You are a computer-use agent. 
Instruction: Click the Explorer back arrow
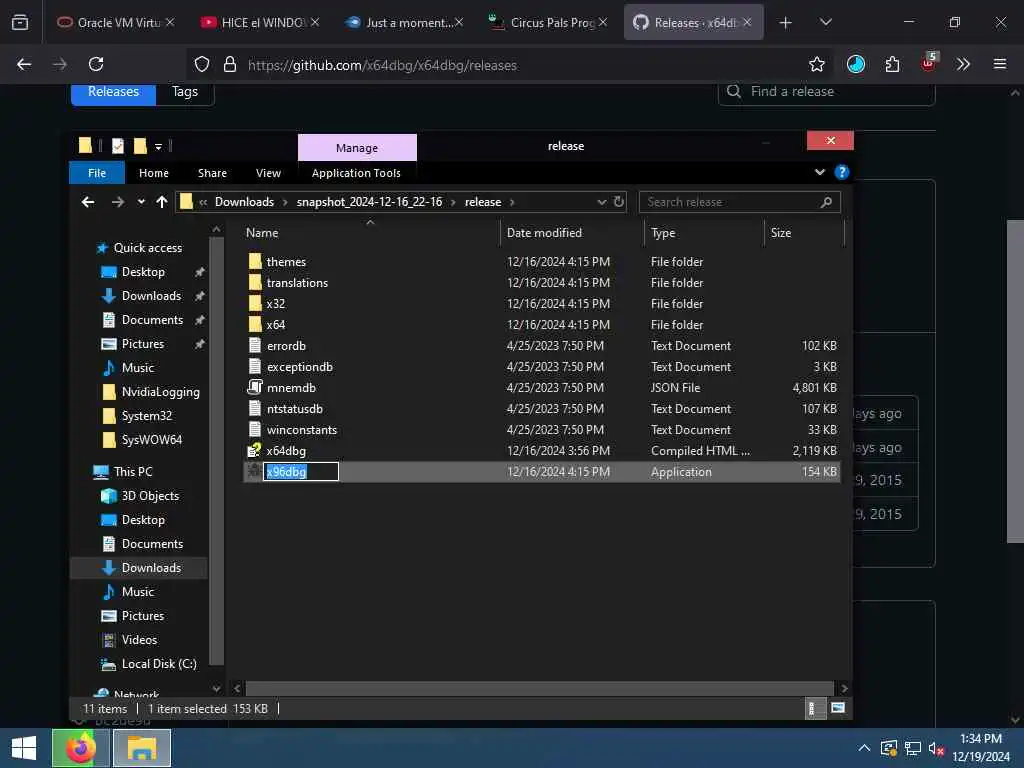pyautogui.click(x=88, y=202)
